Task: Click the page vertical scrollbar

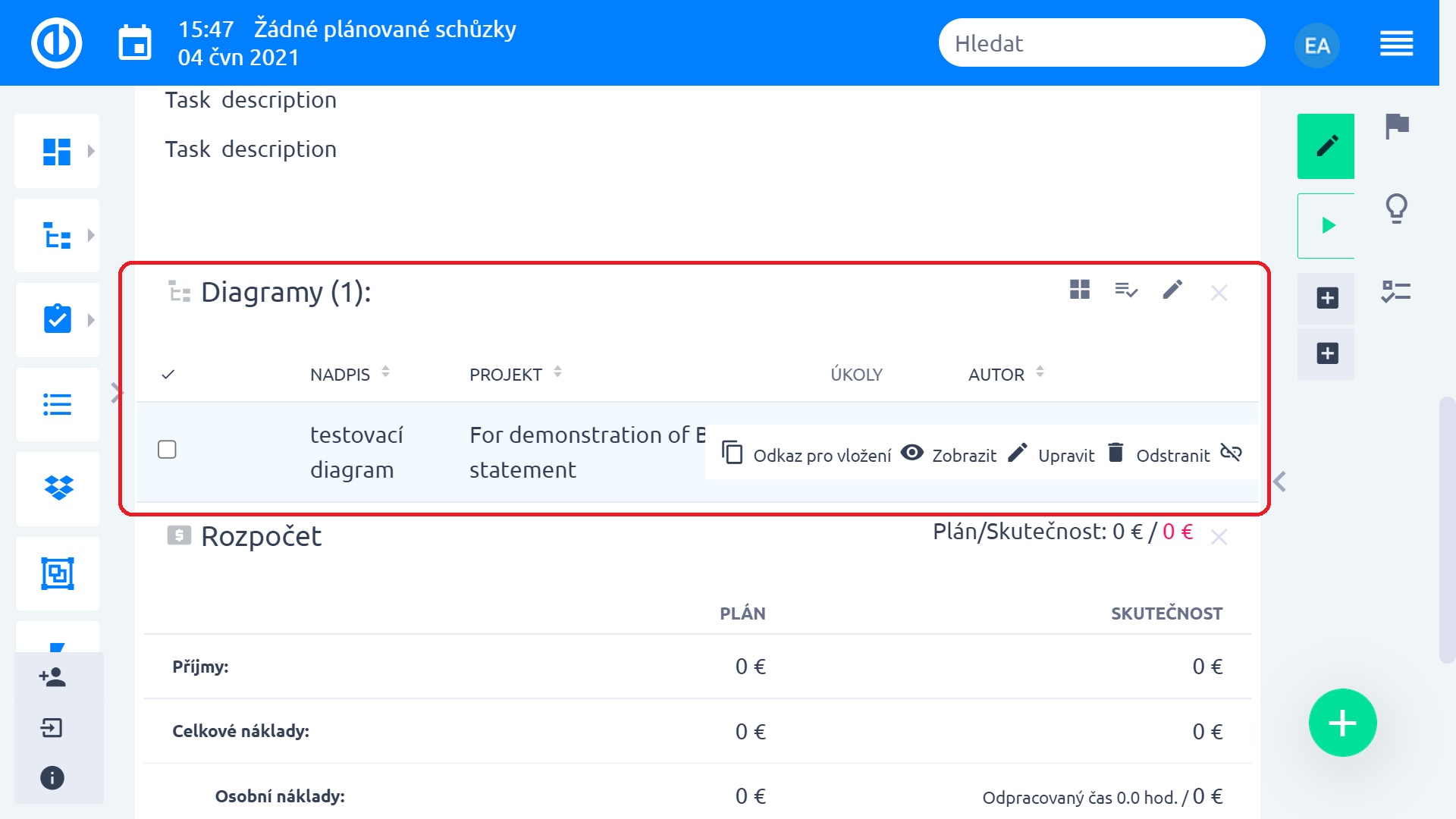Action: click(x=1447, y=529)
